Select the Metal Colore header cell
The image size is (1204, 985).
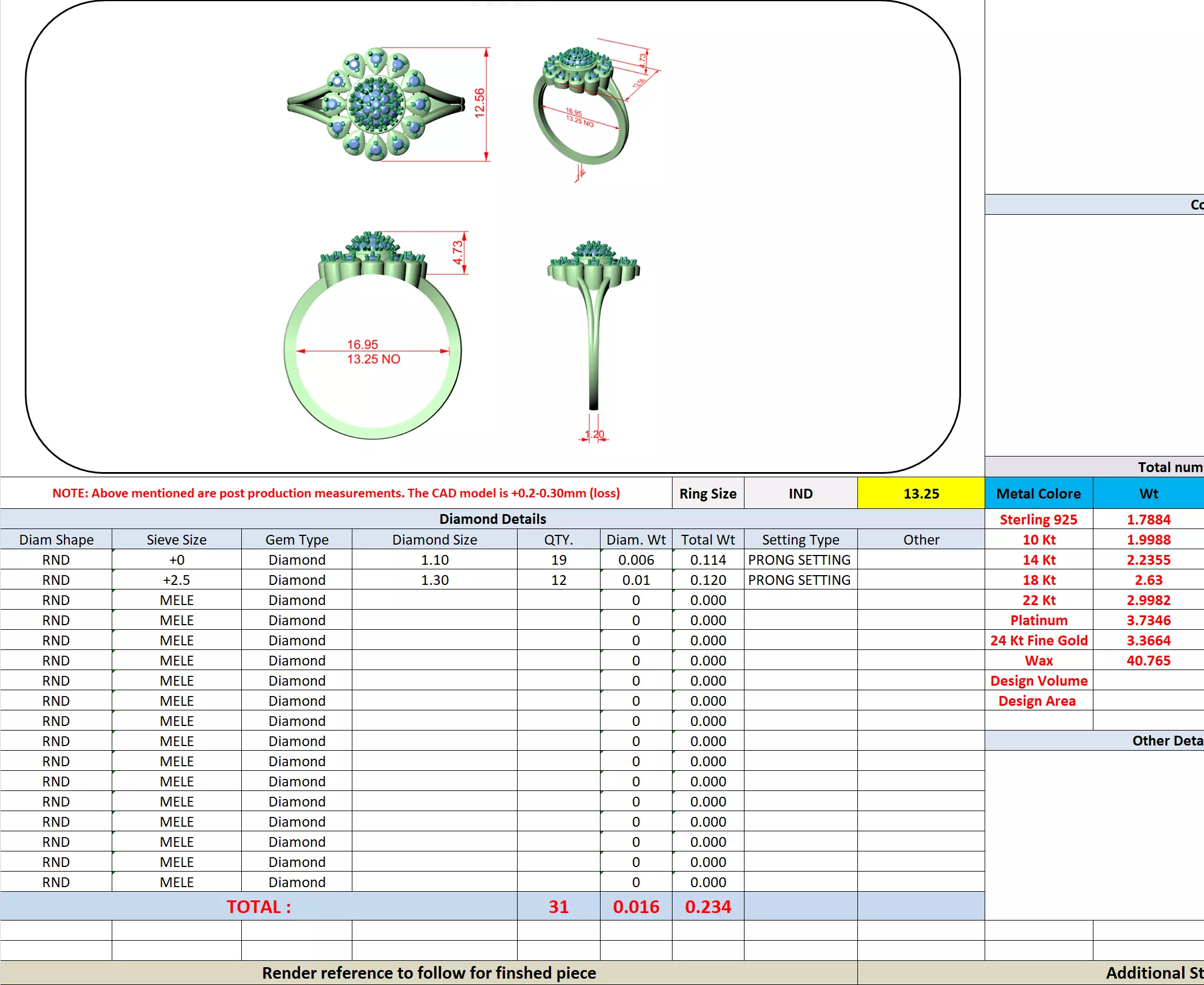pos(1038,493)
